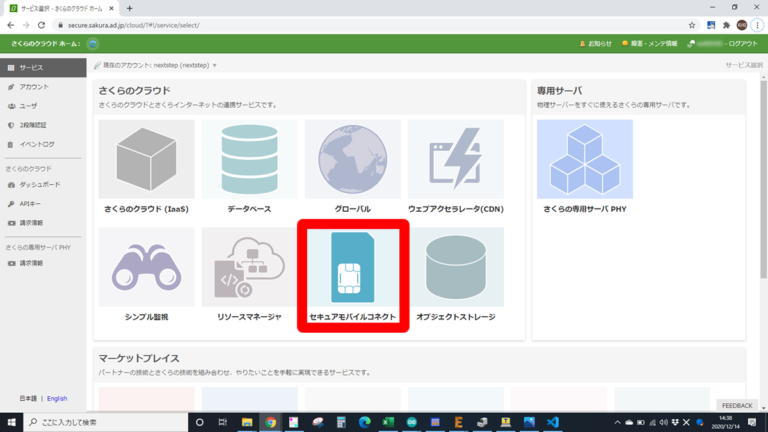Switch language to 日本語
The image size is (768, 432).
click(28, 399)
